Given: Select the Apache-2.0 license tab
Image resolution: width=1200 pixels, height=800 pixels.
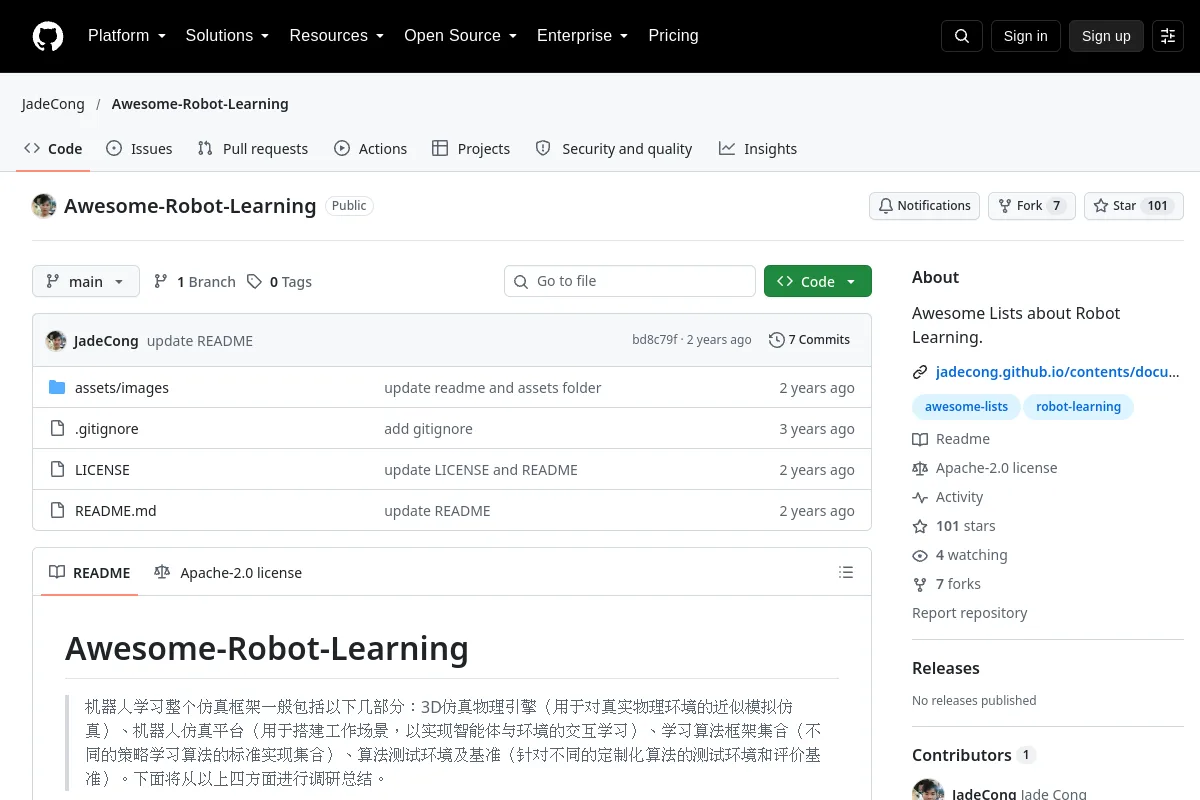Looking at the screenshot, I should click(228, 573).
